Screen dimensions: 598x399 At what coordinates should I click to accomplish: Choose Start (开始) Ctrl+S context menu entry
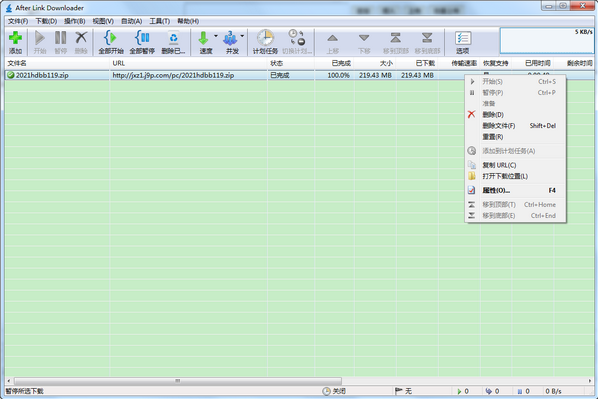point(515,82)
